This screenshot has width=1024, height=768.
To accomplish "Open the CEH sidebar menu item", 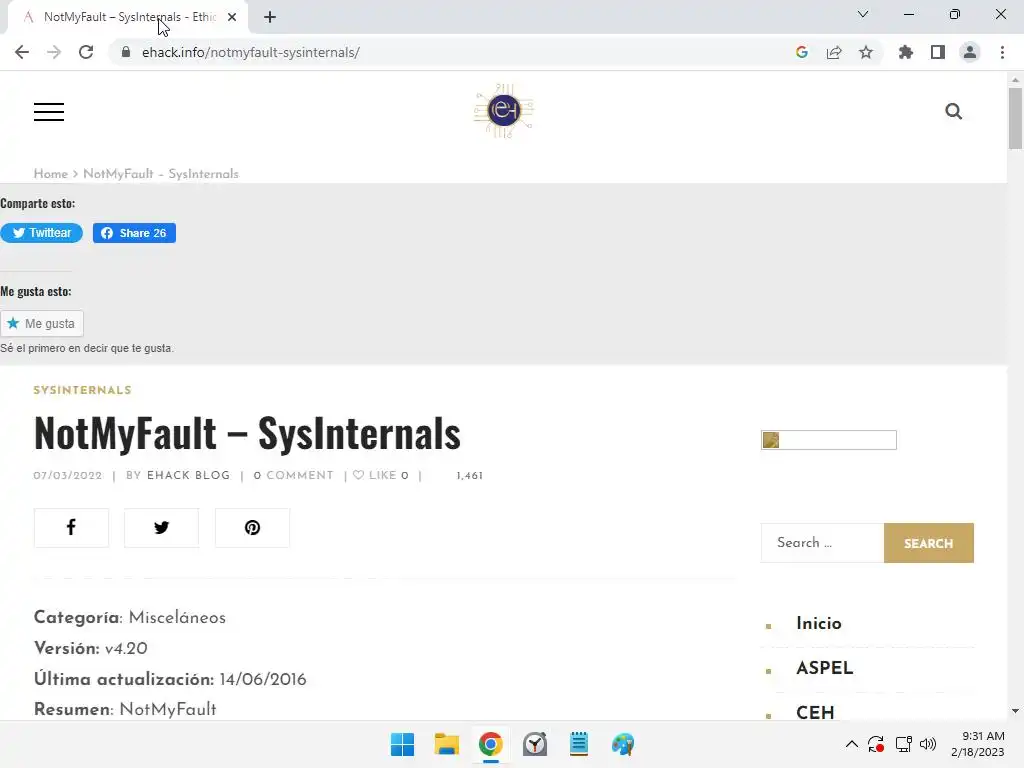I will pyautogui.click(x=815, y=712).
